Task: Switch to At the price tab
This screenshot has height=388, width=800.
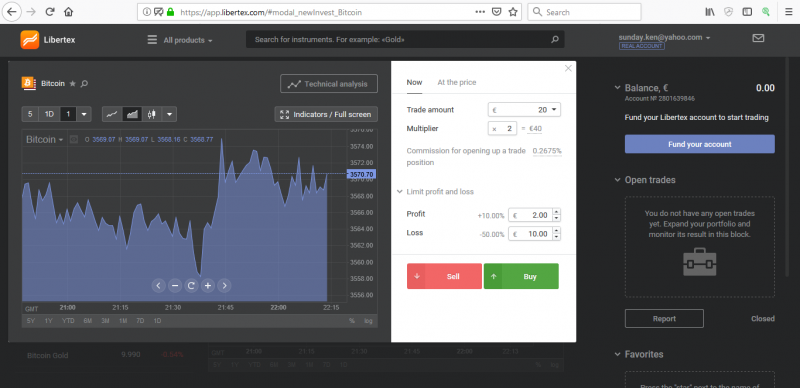Action: click(x=457, y=82)
